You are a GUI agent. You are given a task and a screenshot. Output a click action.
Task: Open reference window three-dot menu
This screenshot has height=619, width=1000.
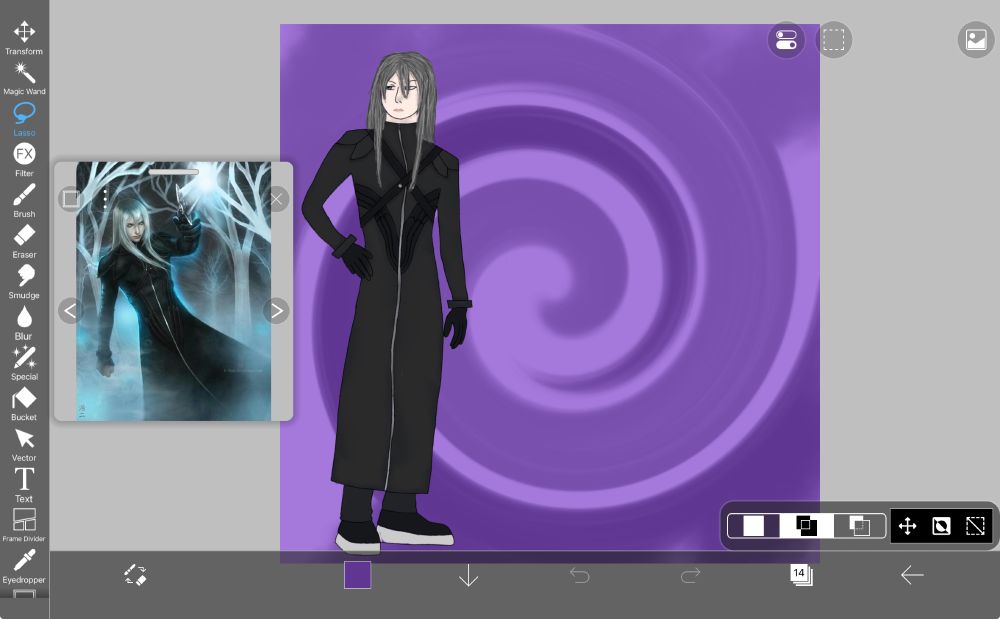tap(105, 198)
